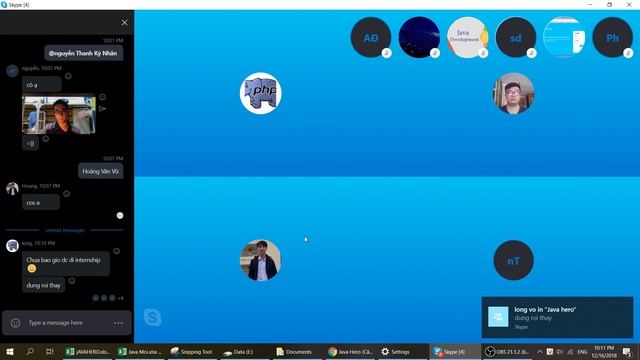Open the shared webcam photo in chat

59,115
